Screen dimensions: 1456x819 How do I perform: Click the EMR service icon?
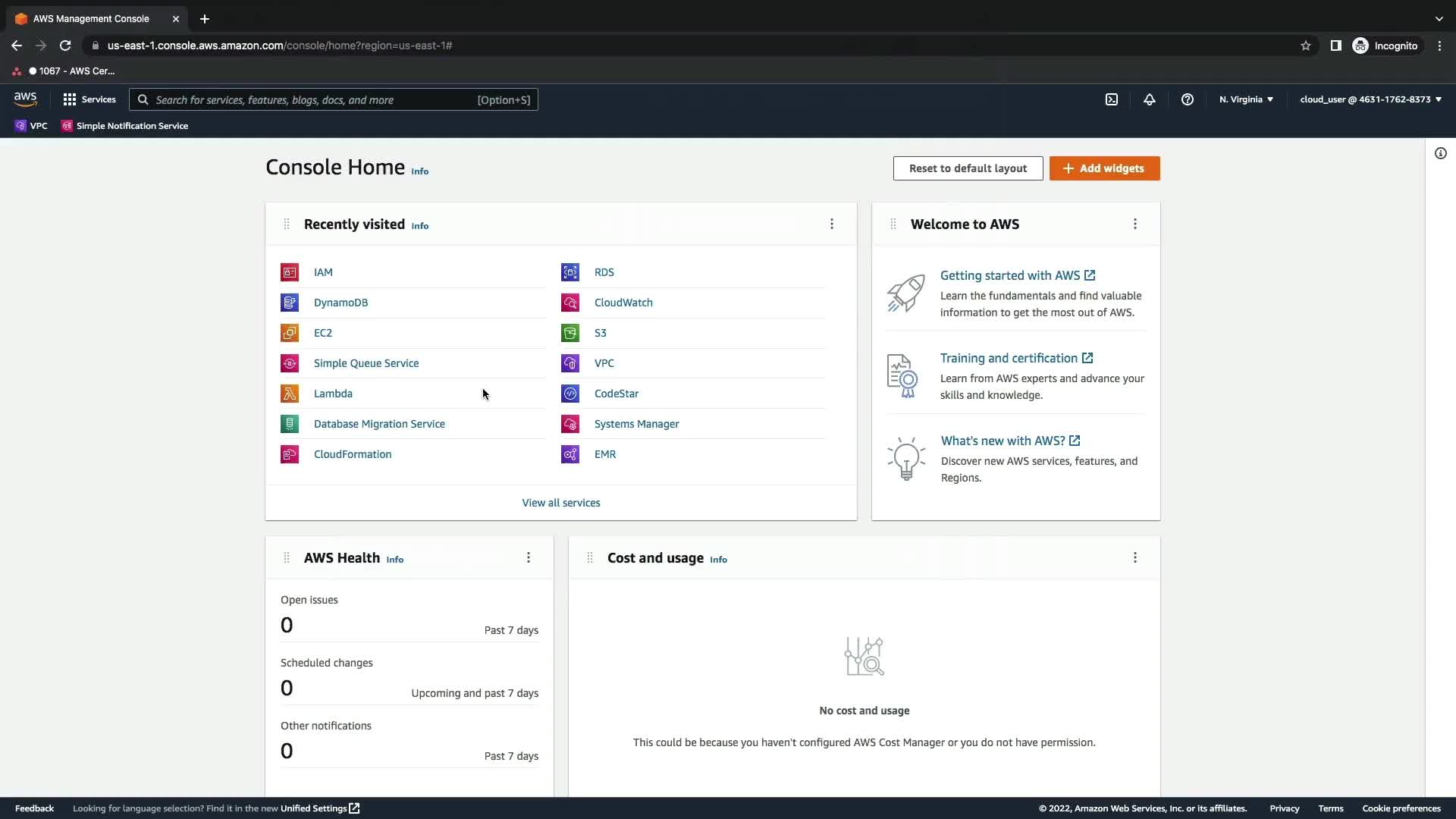(x=570, y=454)
